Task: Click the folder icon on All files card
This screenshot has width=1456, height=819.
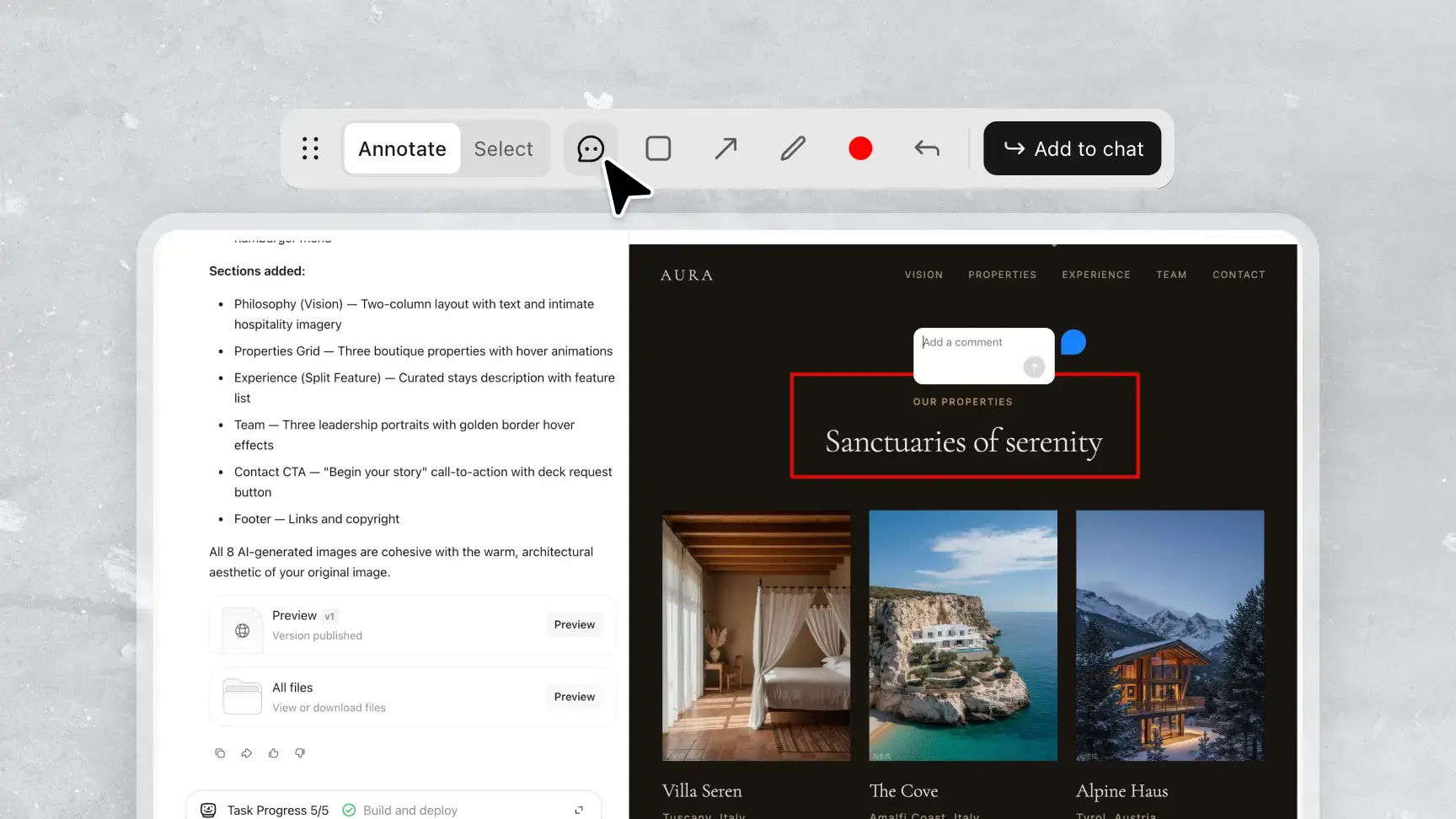Action: [242, 697]
